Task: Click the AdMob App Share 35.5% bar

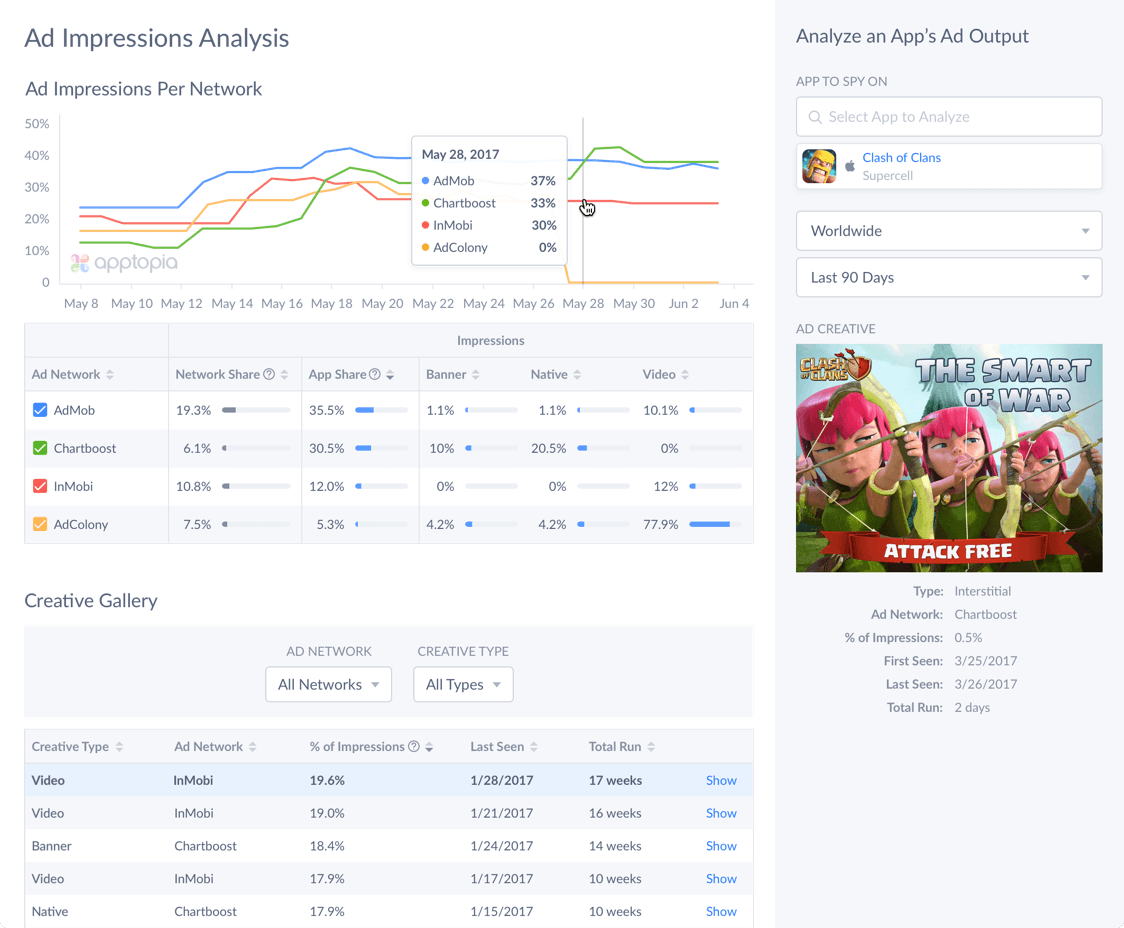Action: coord(381,410)
